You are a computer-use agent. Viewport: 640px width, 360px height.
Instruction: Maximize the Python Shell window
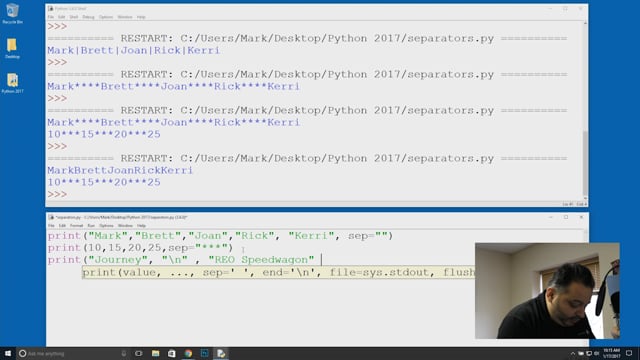(565, 8)
